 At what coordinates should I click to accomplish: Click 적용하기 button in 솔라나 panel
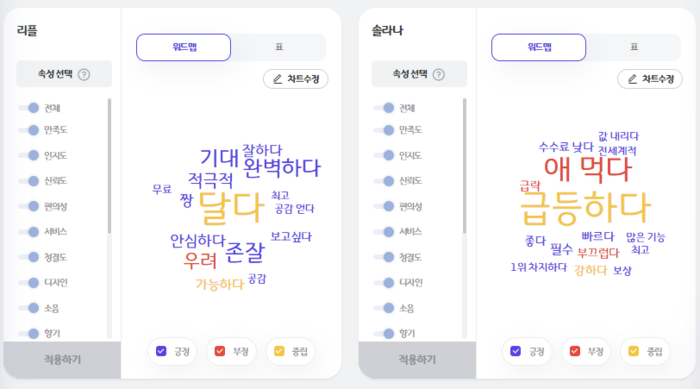point(417,360)
